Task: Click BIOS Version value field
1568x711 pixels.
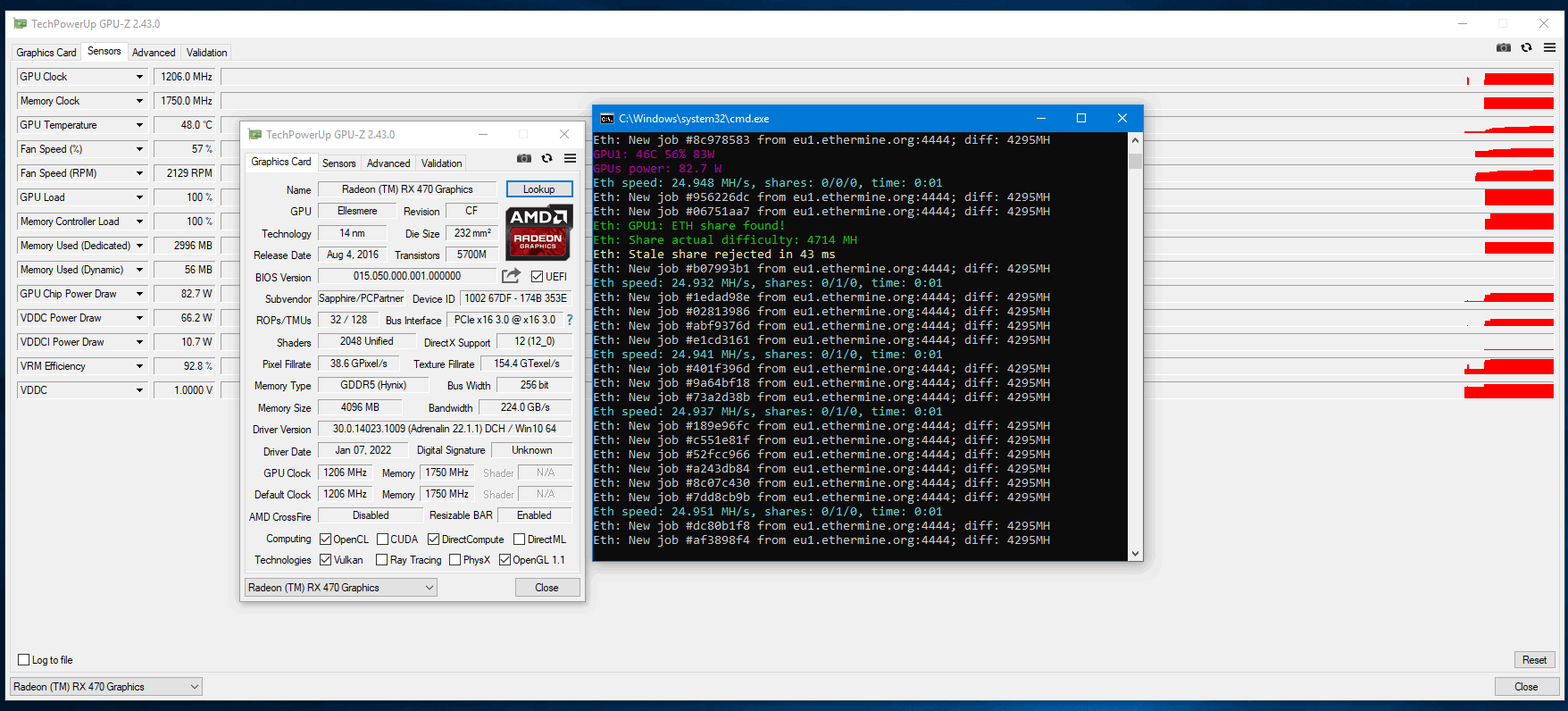Action: point(407,276)
